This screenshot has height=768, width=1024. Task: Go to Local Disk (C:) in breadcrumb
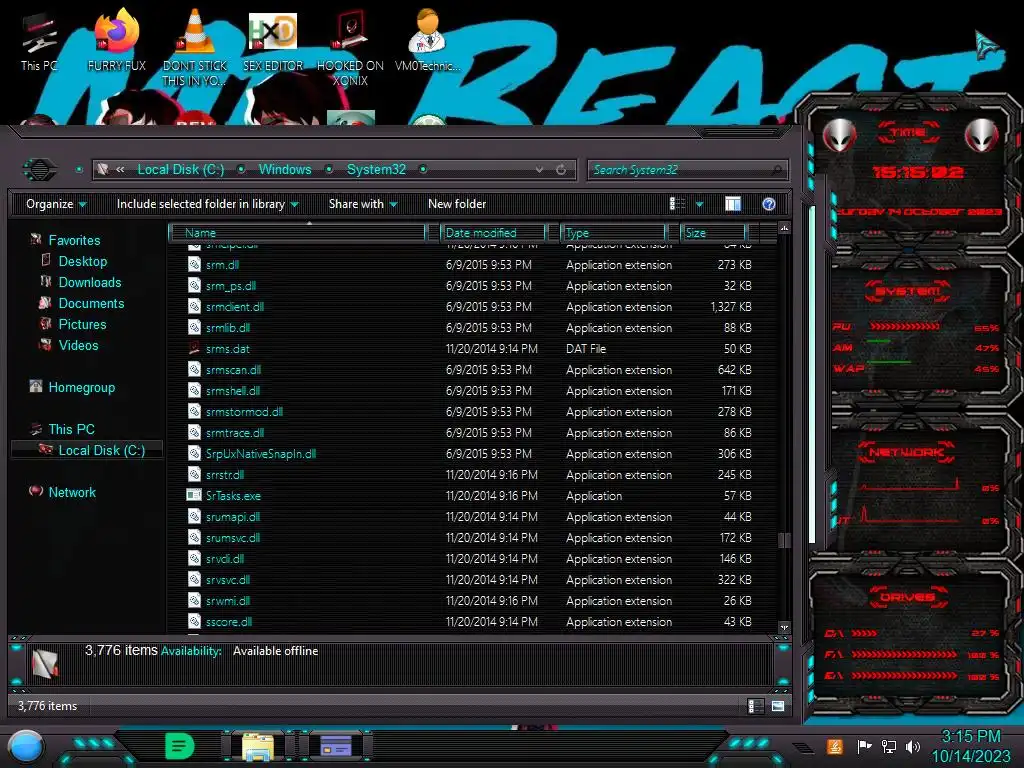[181, 170]
